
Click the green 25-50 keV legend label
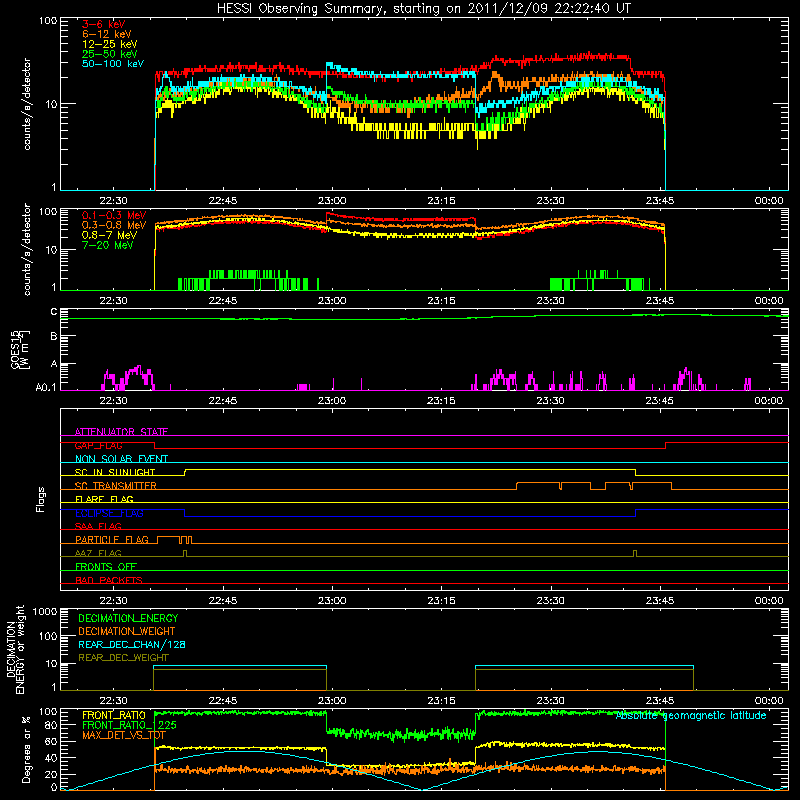pyautogui.click(x=110, y=54)
